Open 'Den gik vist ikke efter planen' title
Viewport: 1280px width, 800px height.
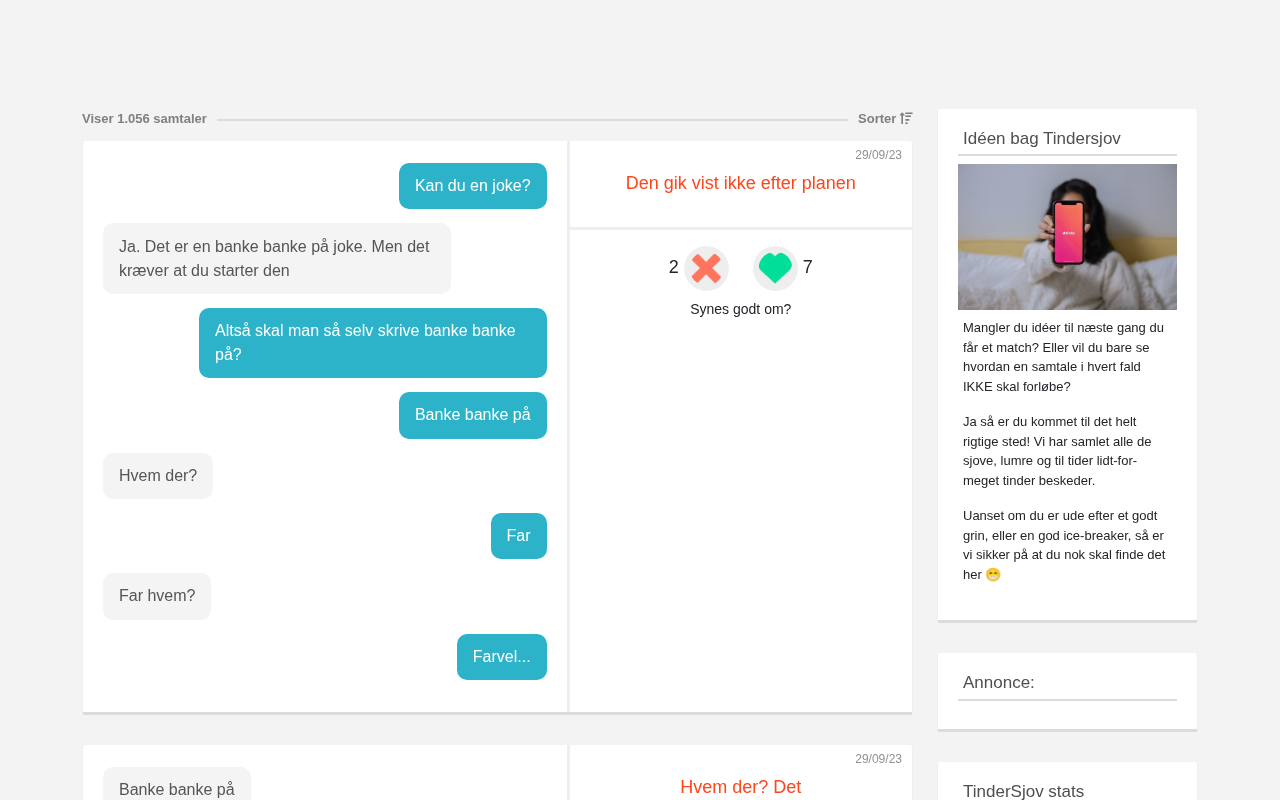coord(741,183)
